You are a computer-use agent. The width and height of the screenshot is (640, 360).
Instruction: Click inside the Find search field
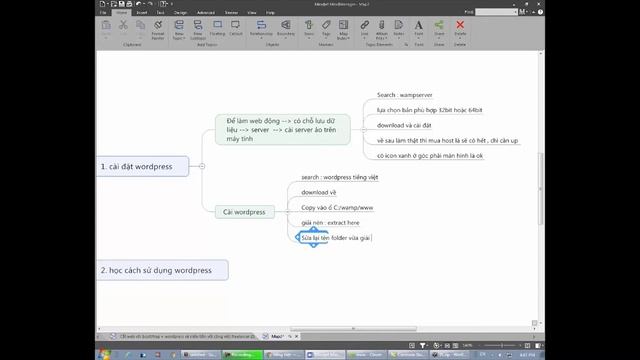click(x=496, y=12)
